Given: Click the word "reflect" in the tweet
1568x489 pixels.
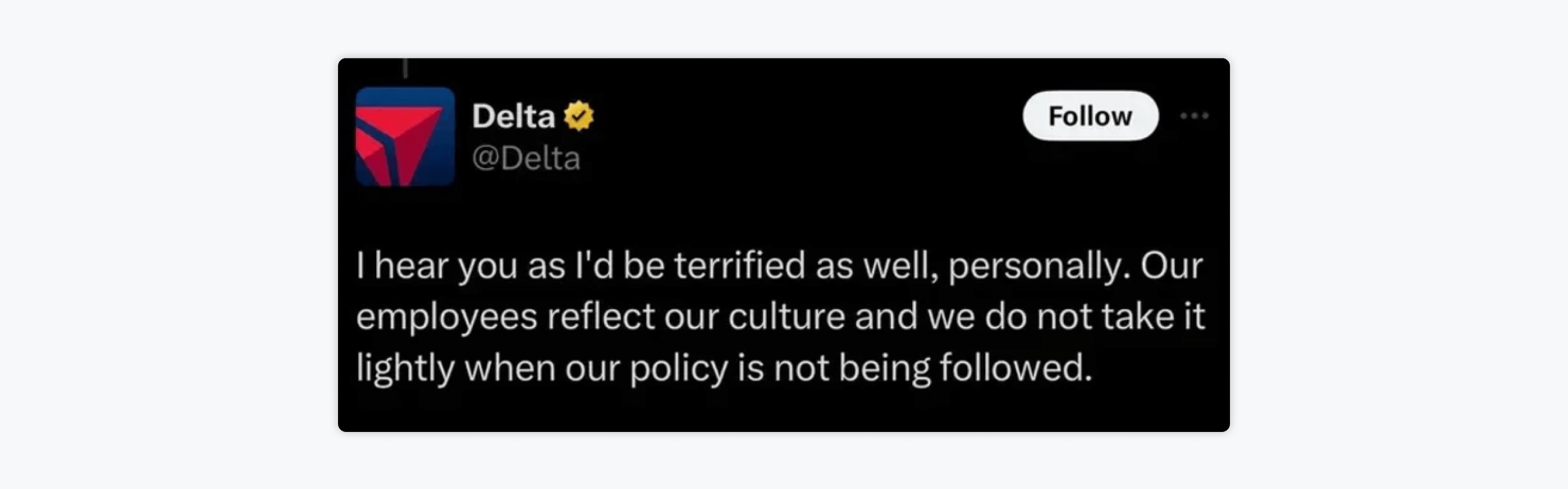Looking at the screenshot, I should [600, 317].
